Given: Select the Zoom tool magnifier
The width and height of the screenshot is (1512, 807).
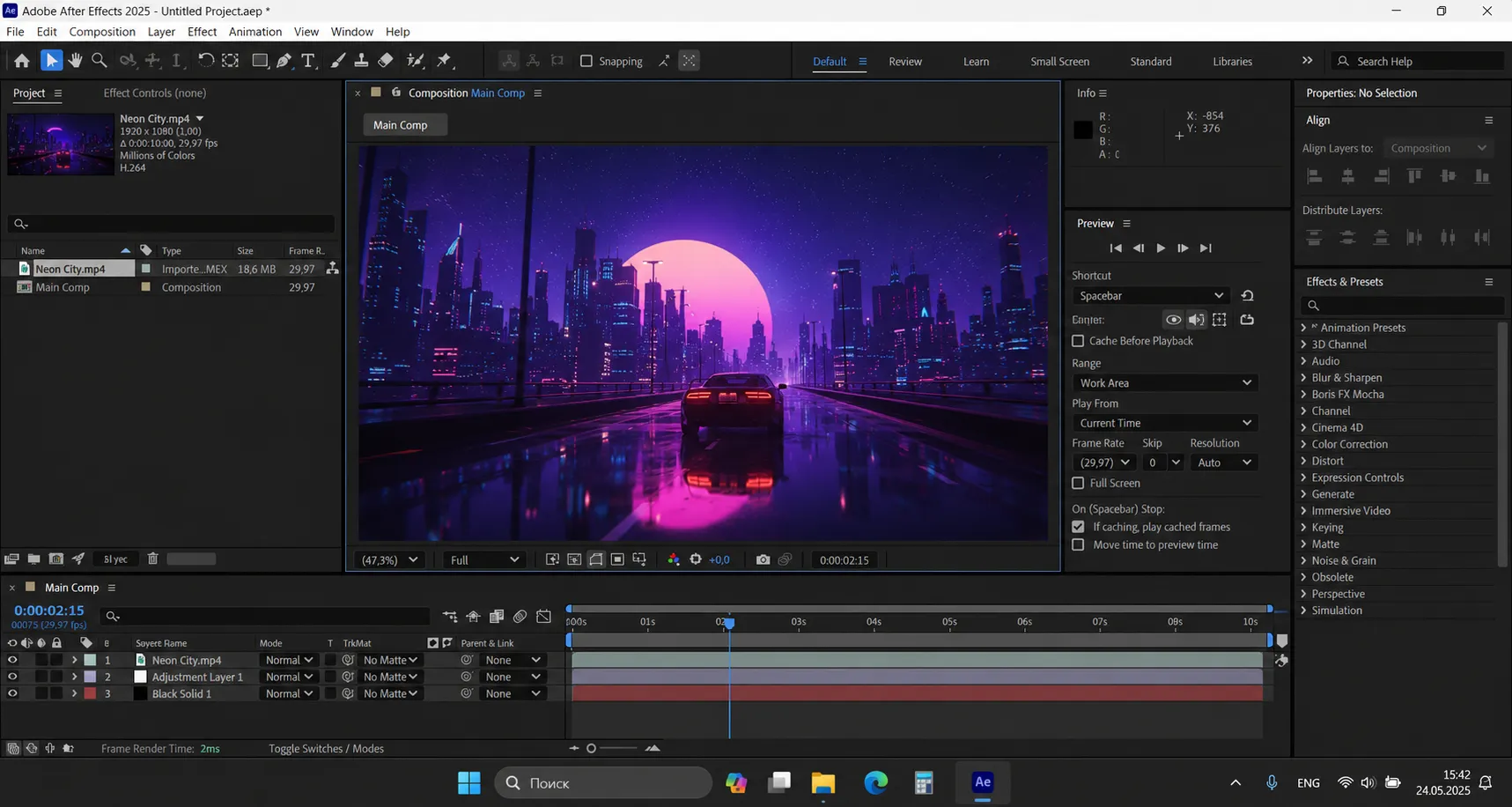Looking at the screenshot, I should click(x=100, y=61).
